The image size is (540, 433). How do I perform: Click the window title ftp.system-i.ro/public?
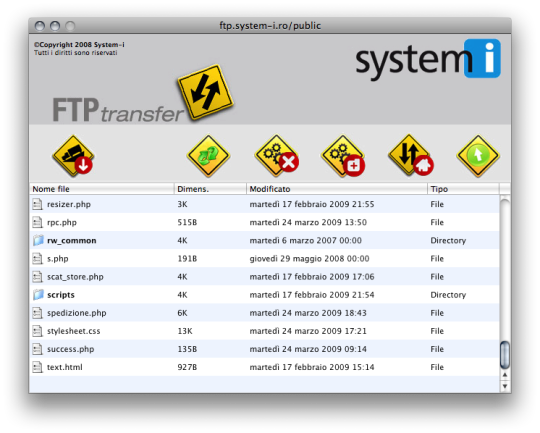point(270,25)
